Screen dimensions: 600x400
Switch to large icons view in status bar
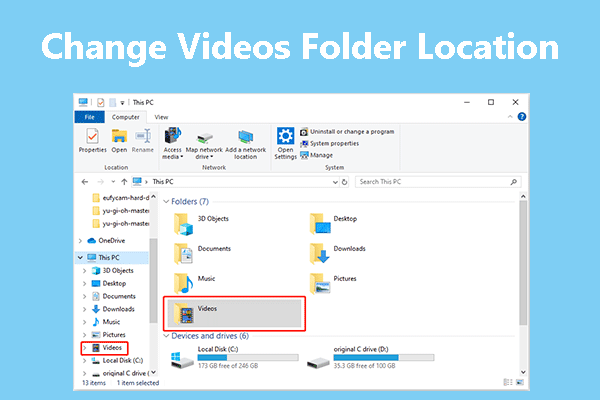[518, 382]
